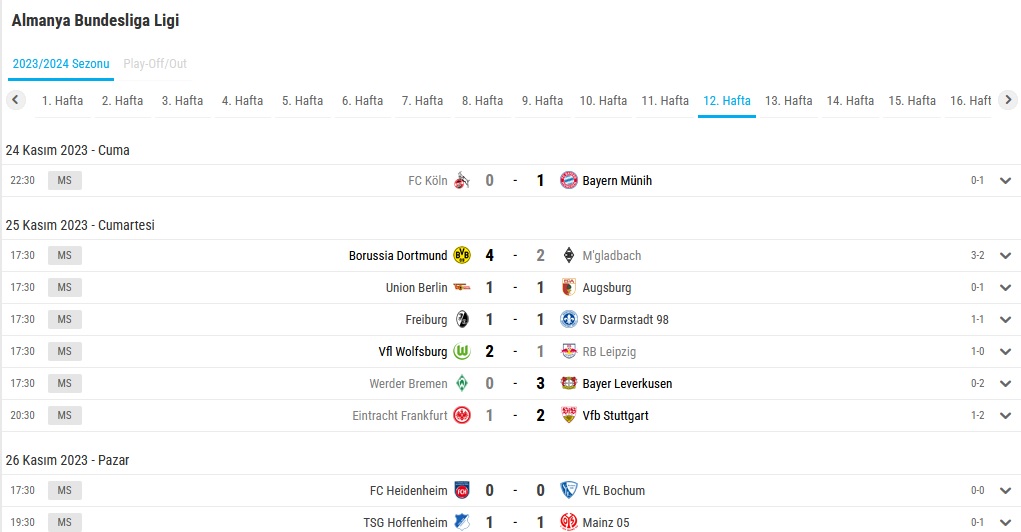Expand the Heidenheim vs Bochum match row
Screen dimensions: 1021x532
pyautogui.click(x=1005, y=491)
